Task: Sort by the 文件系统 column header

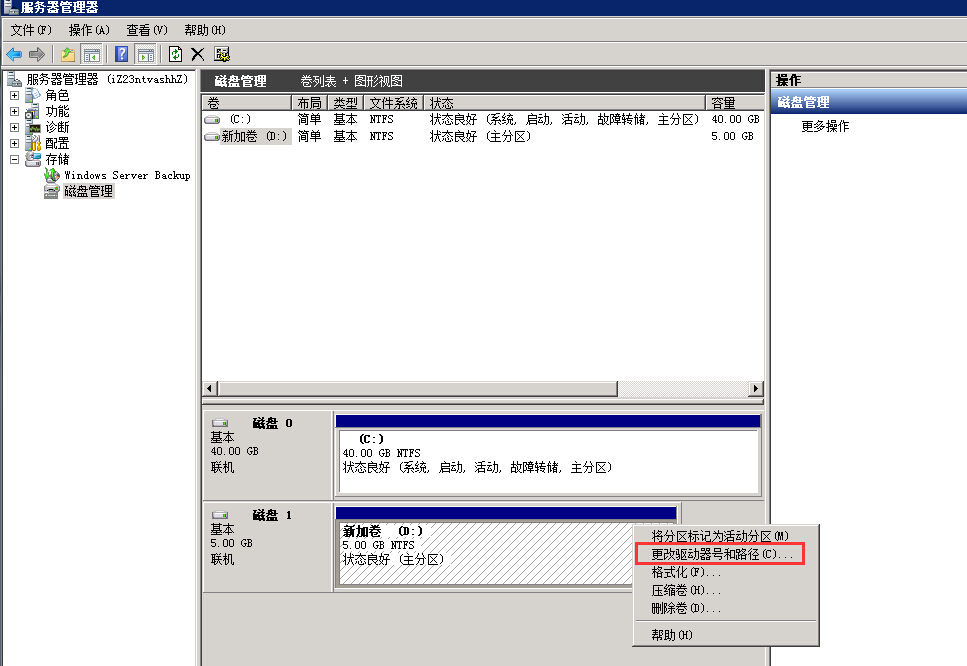Action: click(393, 103)
